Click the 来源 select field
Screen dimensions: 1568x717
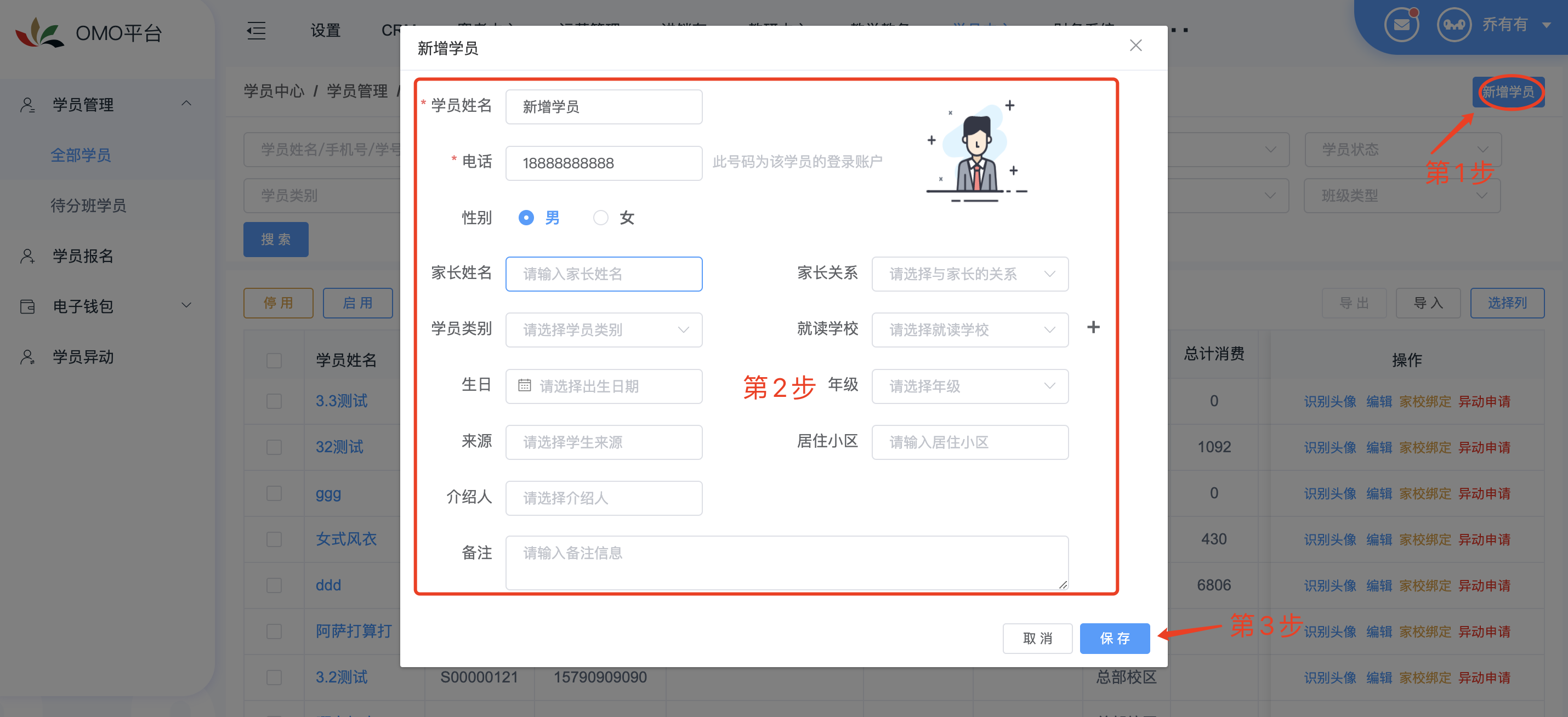point(604,442)
